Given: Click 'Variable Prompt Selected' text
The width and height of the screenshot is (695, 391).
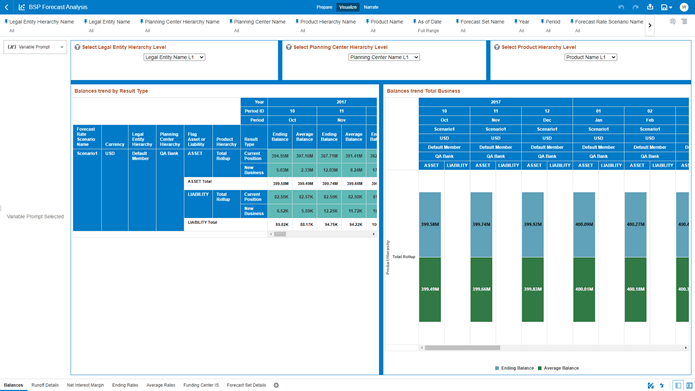Looking at the screenshot, I should pos(35,217).
